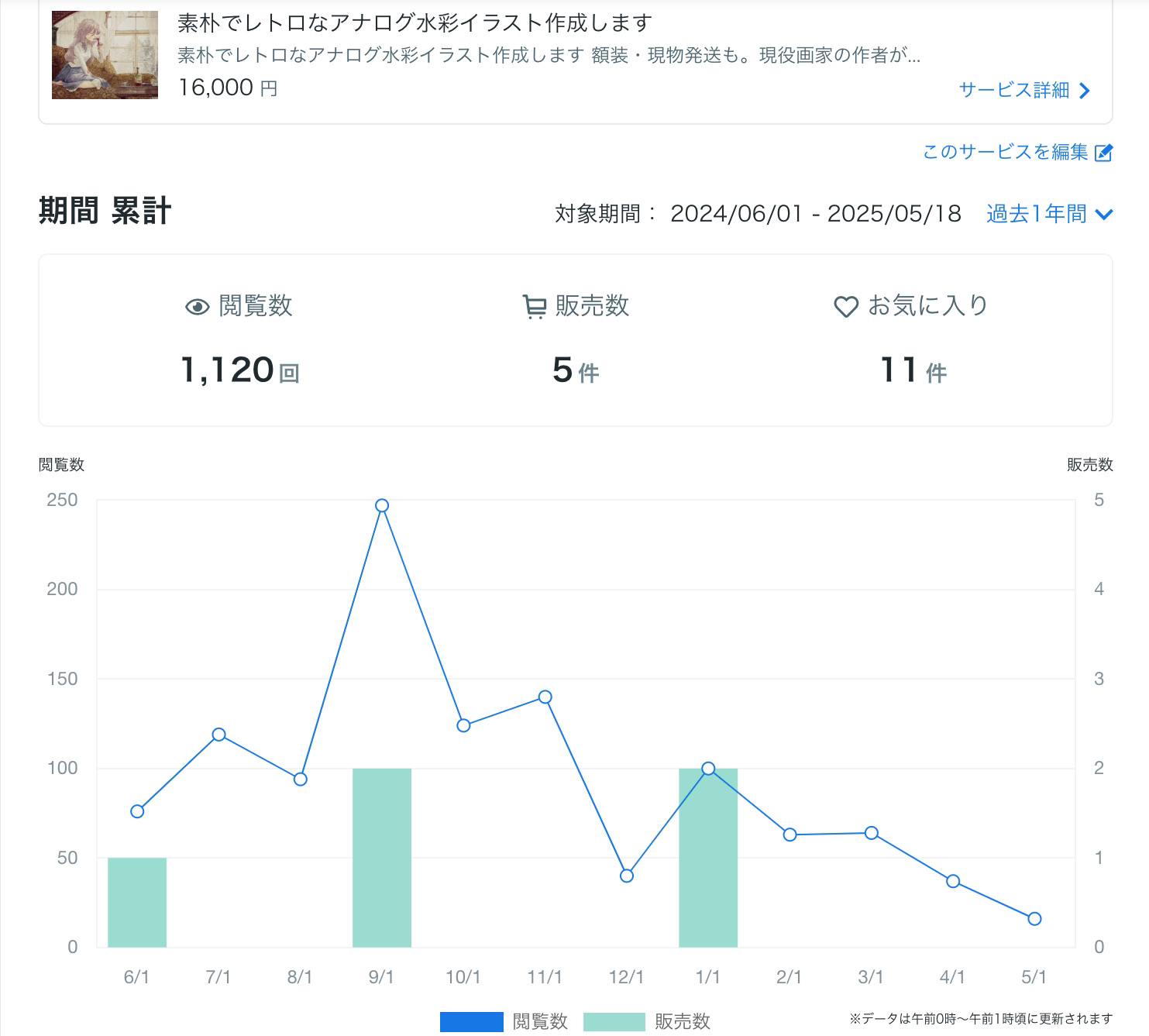
Task: Click the peak data point at 9/1
Action: click(x=381, y=505)
